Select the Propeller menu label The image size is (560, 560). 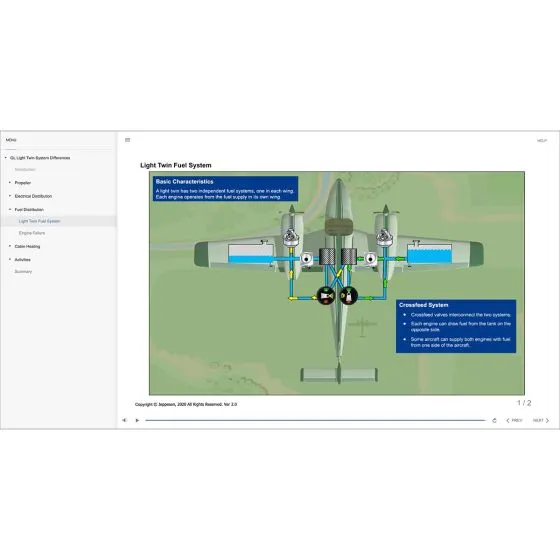click(23, 183)
